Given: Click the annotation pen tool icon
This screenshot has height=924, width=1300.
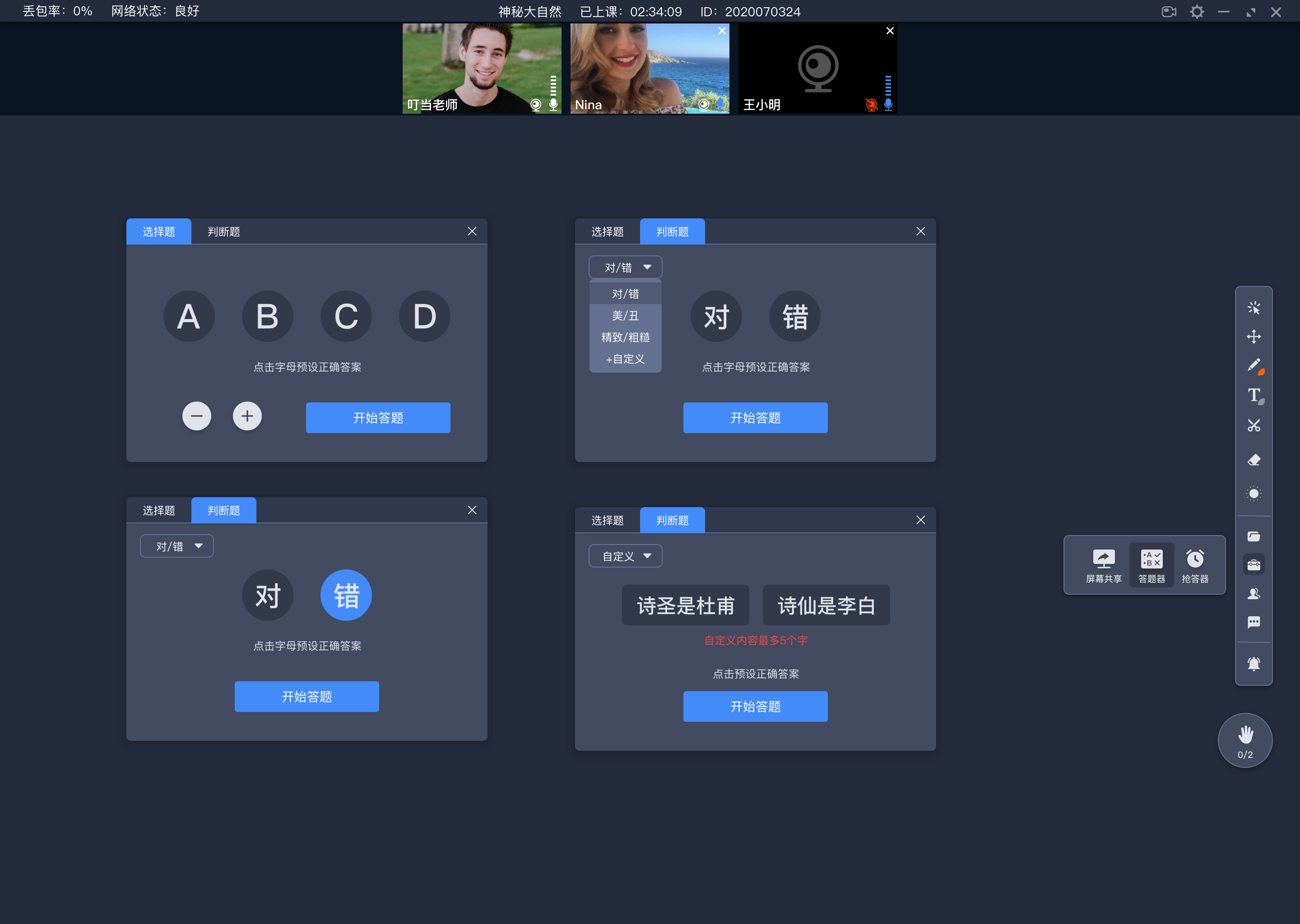Looking at the screenshot, I should [1254, 365].
